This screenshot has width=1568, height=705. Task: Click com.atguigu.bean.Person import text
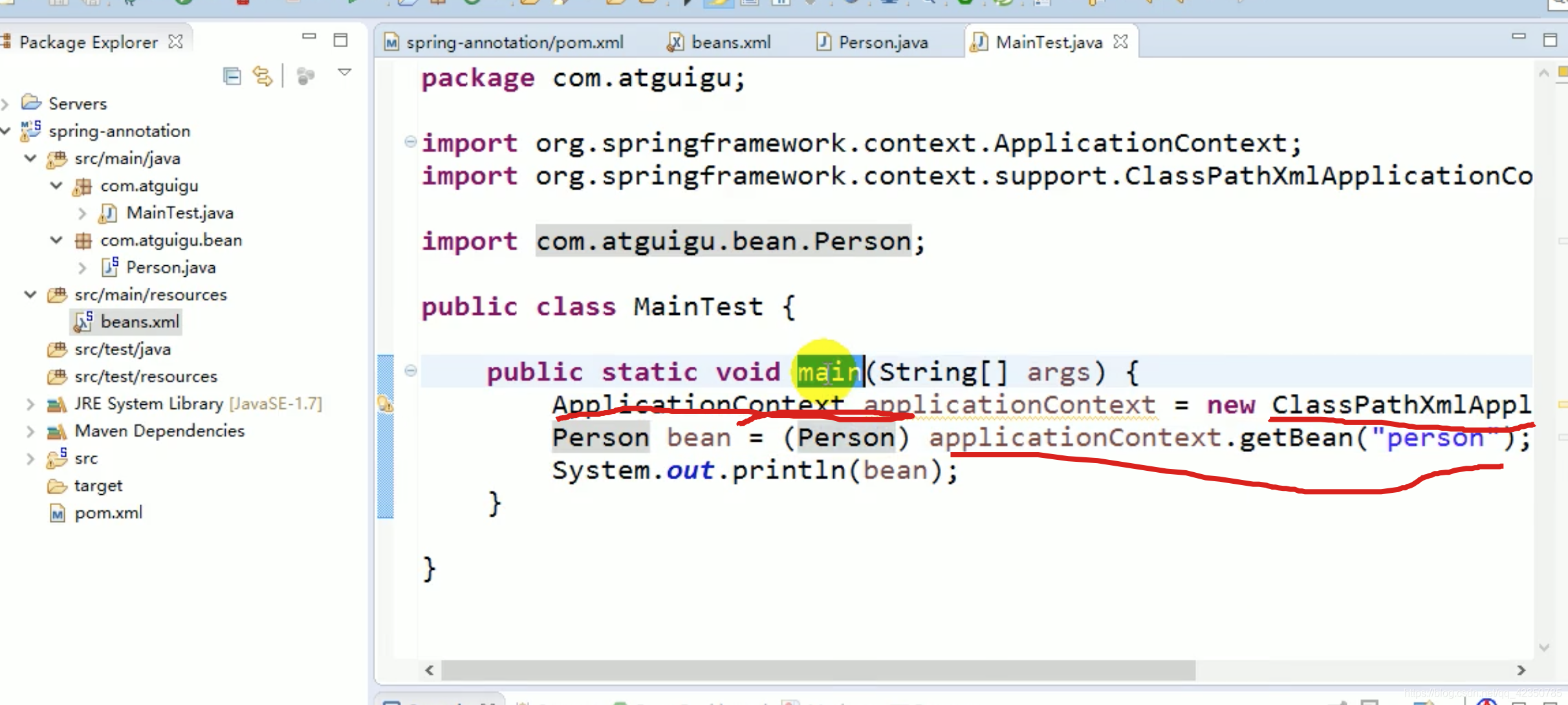click(x=723, y=241)
